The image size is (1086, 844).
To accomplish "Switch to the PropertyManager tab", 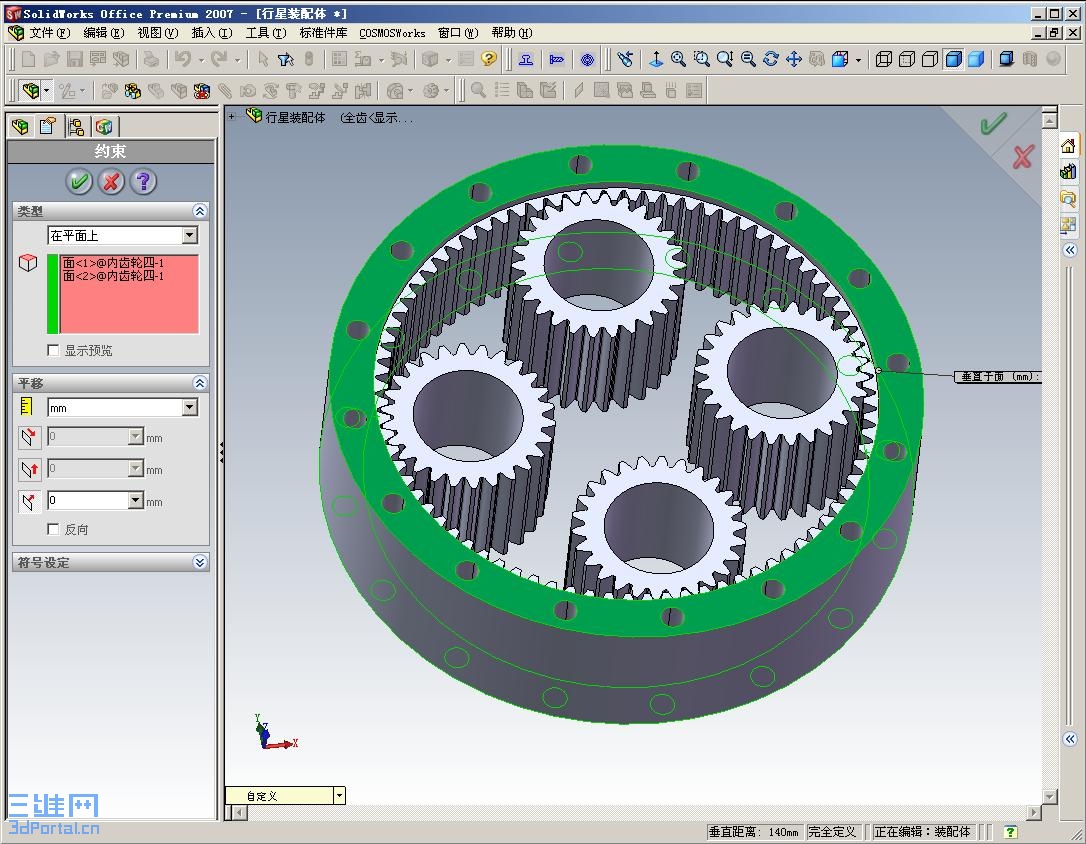I will [x=48, y=126].
